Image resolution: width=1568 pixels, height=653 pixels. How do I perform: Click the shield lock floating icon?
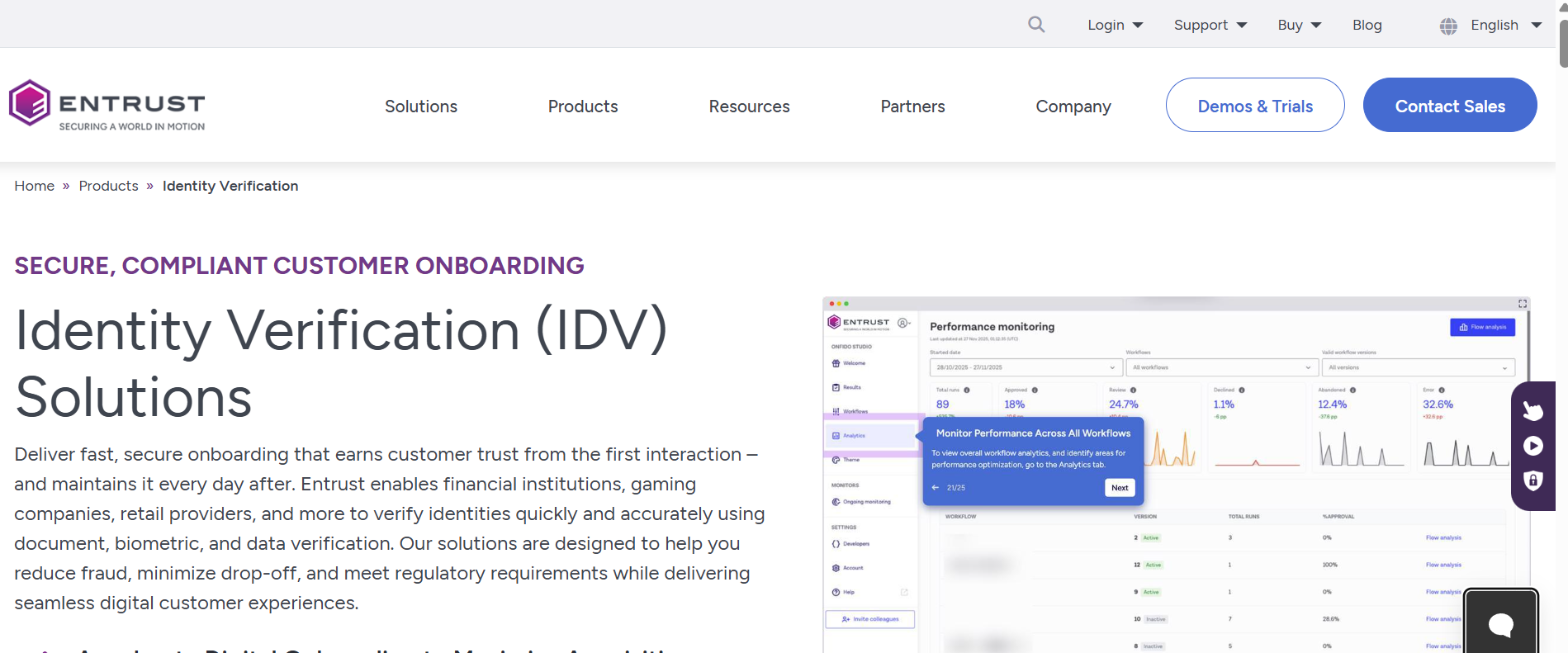click(x=1533, y=480)
